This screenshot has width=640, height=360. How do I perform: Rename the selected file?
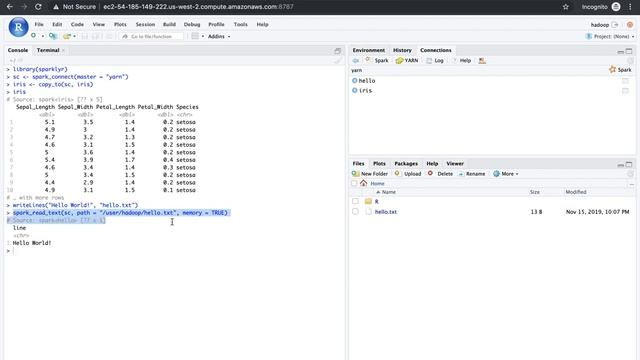[471, 174]
